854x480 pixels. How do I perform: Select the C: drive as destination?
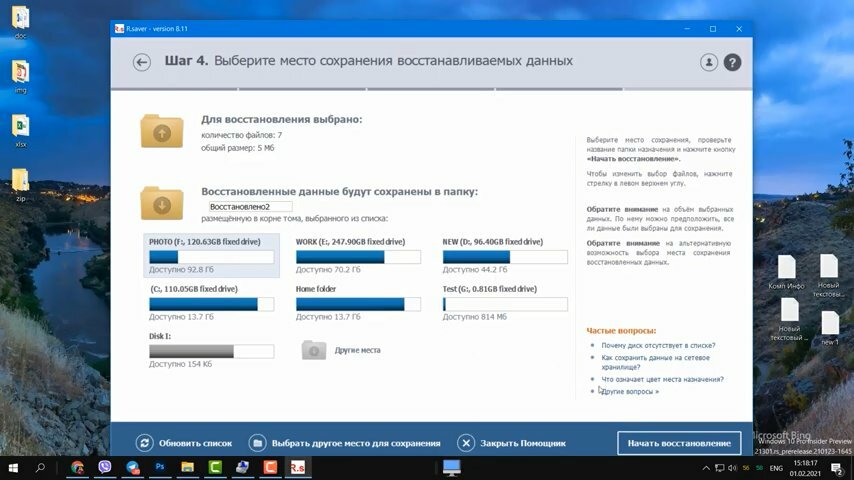[211, 303]
